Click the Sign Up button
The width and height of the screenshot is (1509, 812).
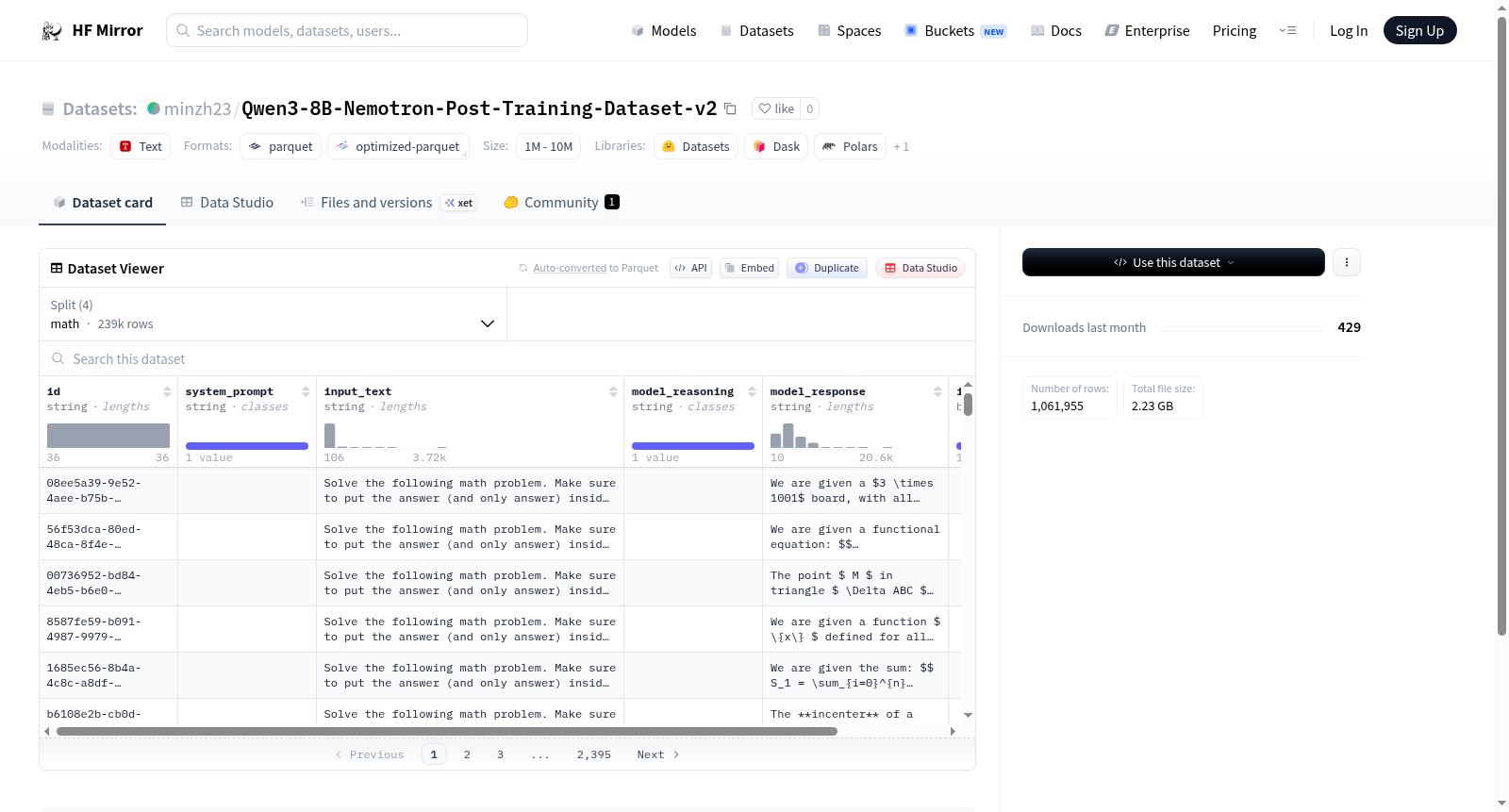pos(1419,30)
